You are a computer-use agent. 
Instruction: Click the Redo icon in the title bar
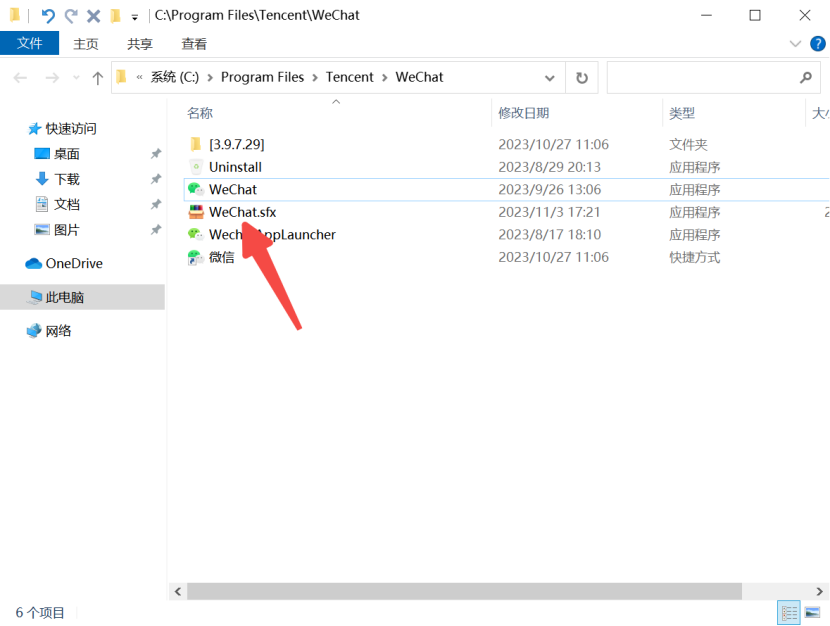[71, 16]
